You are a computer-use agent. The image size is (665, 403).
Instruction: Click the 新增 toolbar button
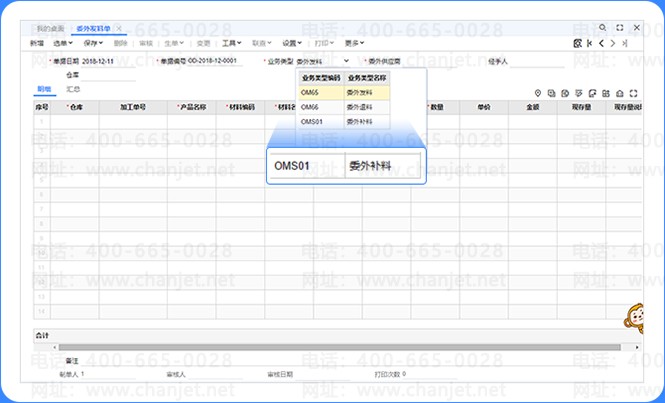pos(37,43)
